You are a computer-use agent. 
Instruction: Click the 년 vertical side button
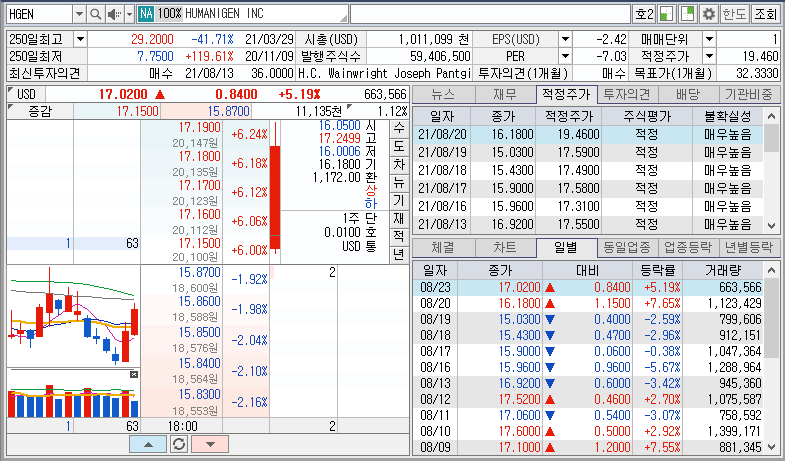[399, 254]
